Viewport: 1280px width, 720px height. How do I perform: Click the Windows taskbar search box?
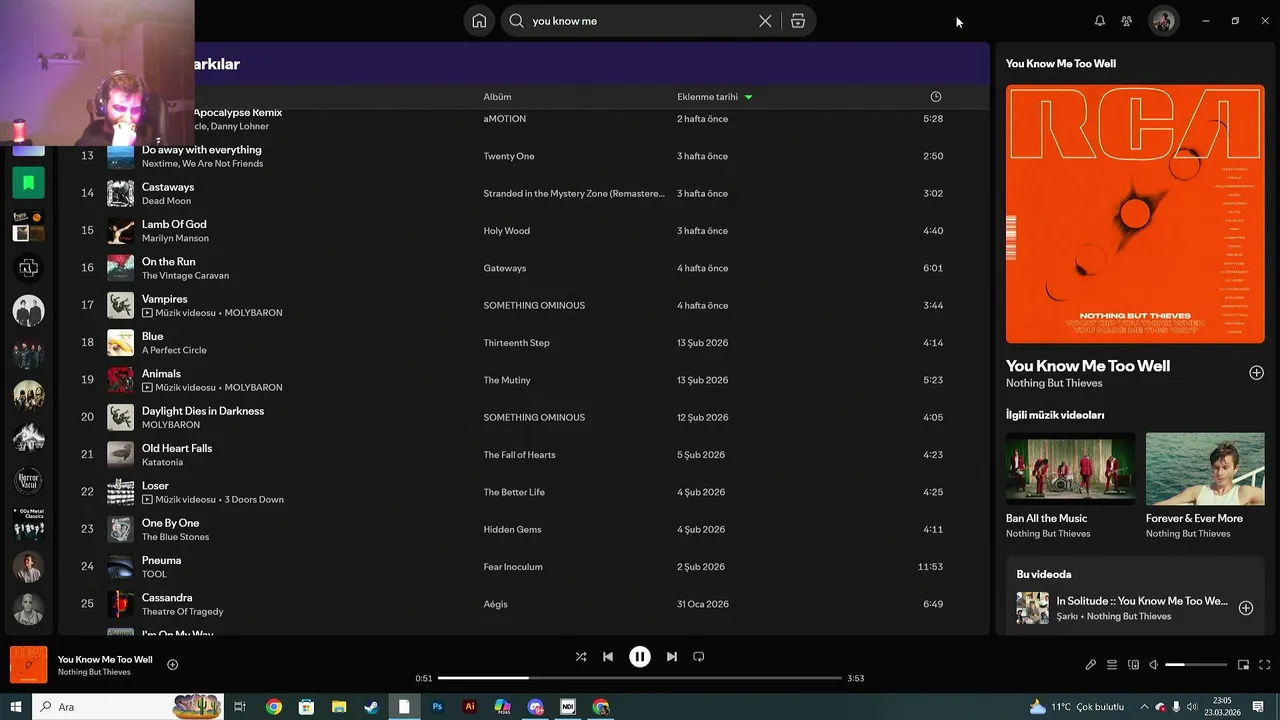(x=130, y=707)
